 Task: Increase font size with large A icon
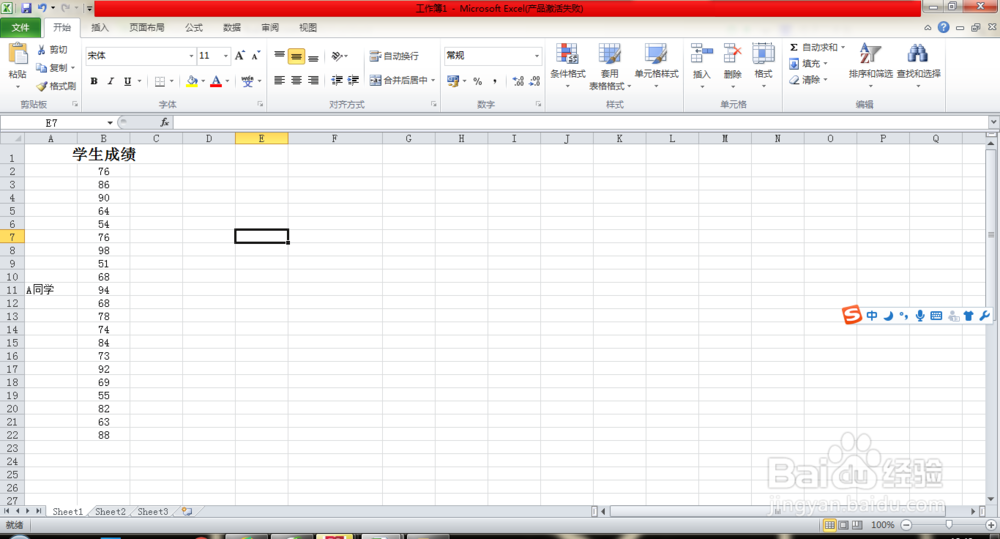pos(240,56)
